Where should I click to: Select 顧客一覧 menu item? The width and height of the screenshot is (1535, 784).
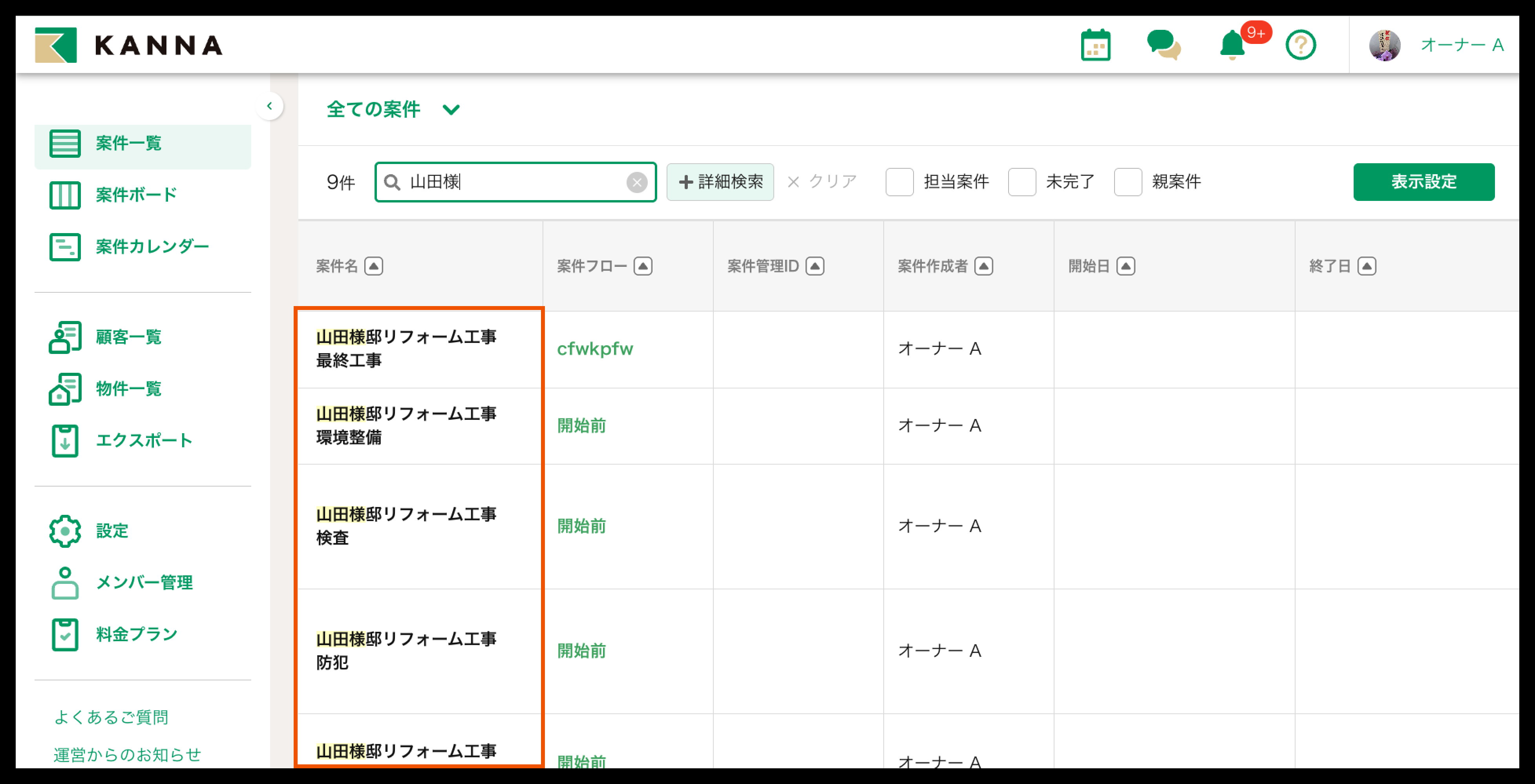[x=128, y=337]
